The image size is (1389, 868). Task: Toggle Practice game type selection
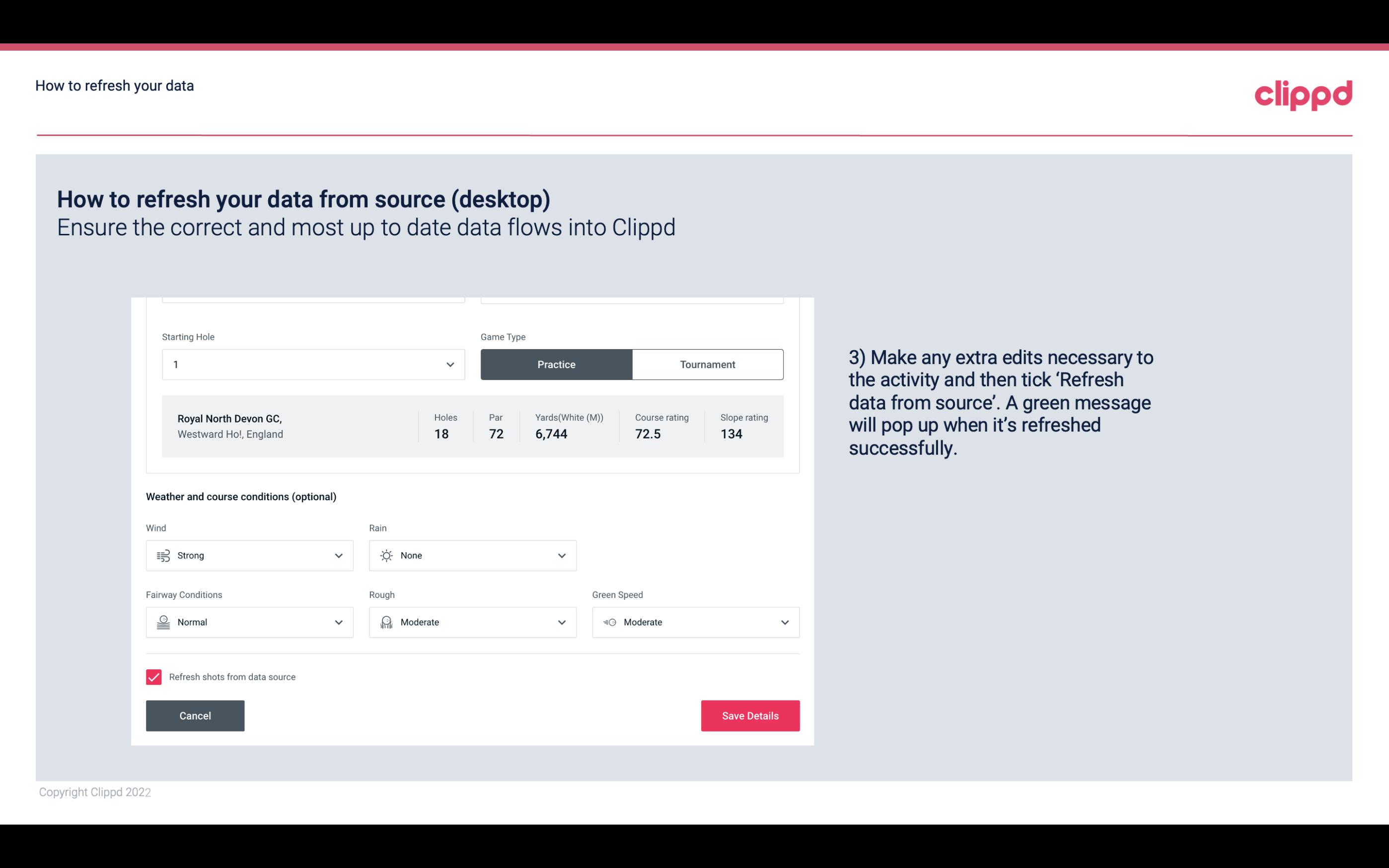556,364
